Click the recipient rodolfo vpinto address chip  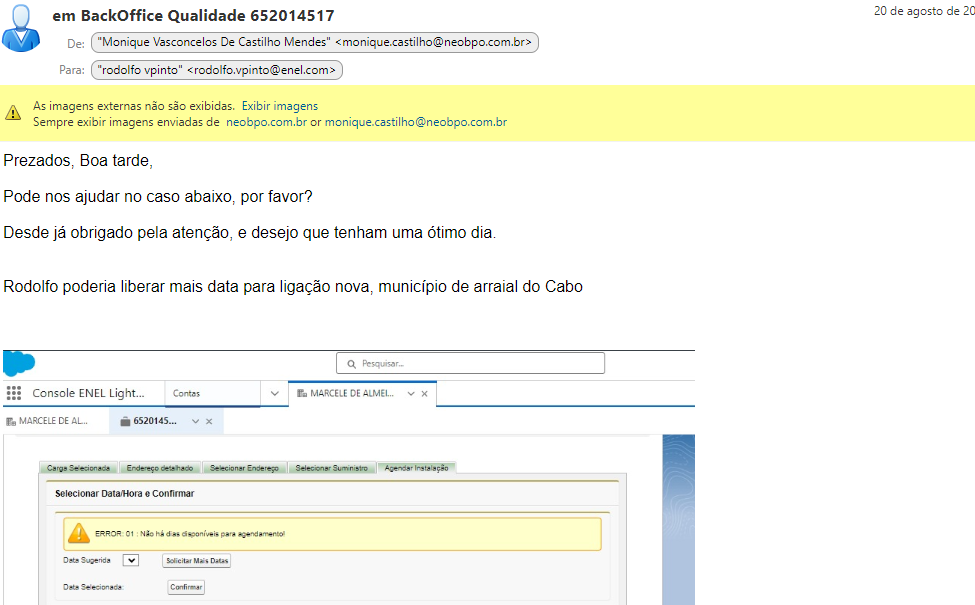tap(216, 70)
